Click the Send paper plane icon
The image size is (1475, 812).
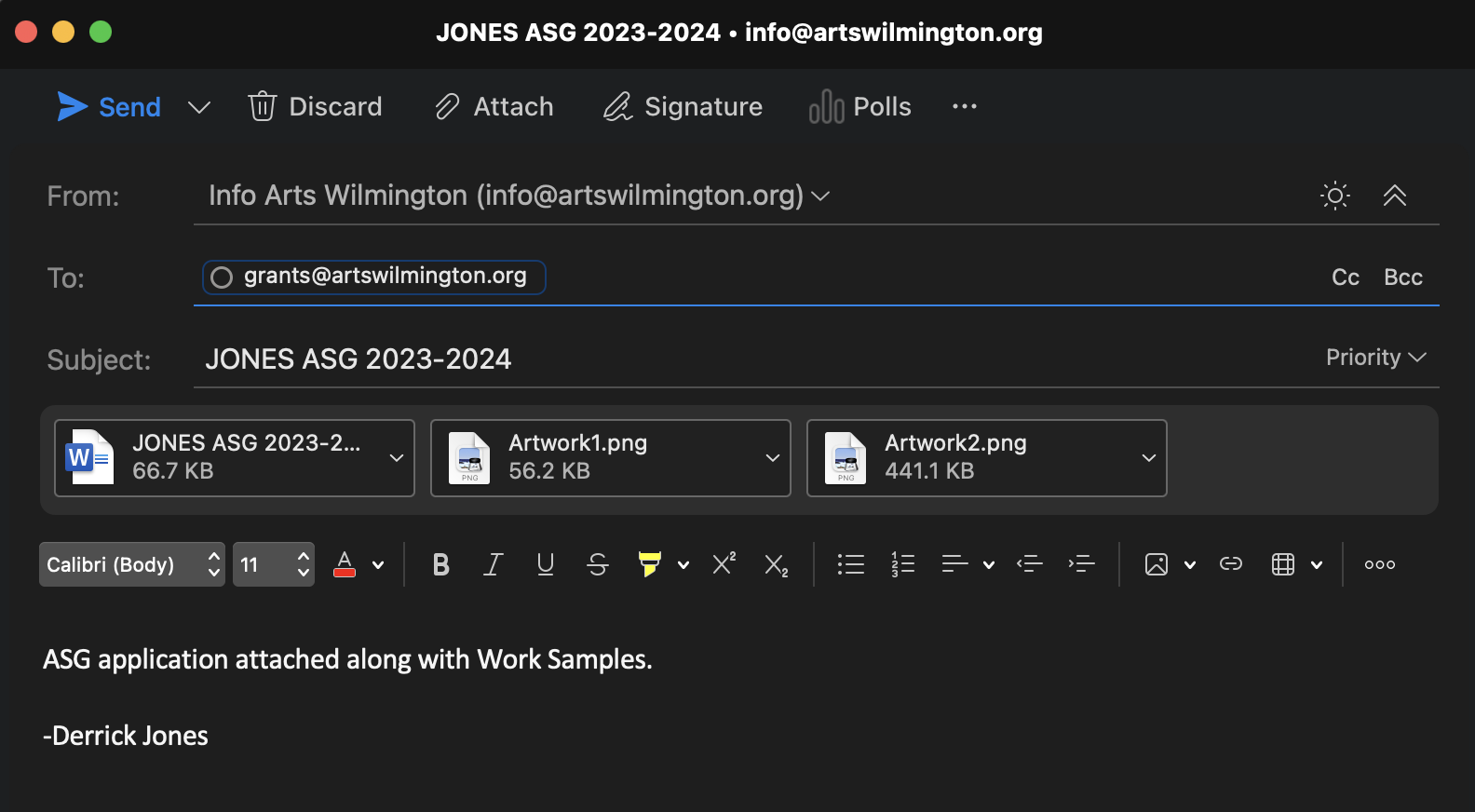[73, 107]
